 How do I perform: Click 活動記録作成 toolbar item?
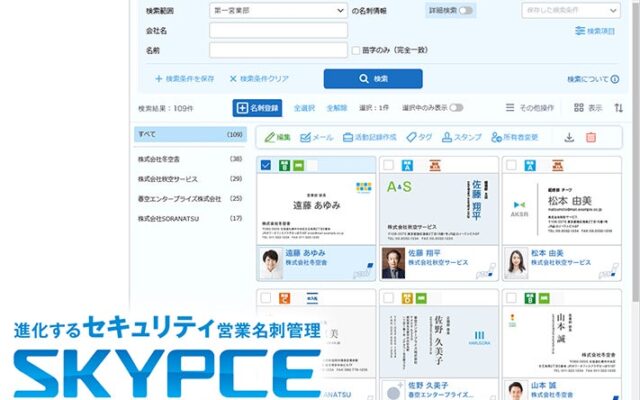369,138
